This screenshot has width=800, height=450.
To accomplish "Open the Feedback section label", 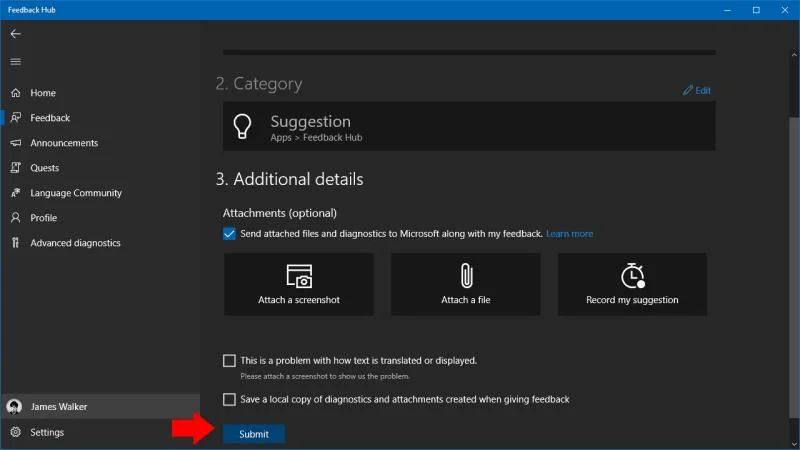I will [x=50, y=118].
